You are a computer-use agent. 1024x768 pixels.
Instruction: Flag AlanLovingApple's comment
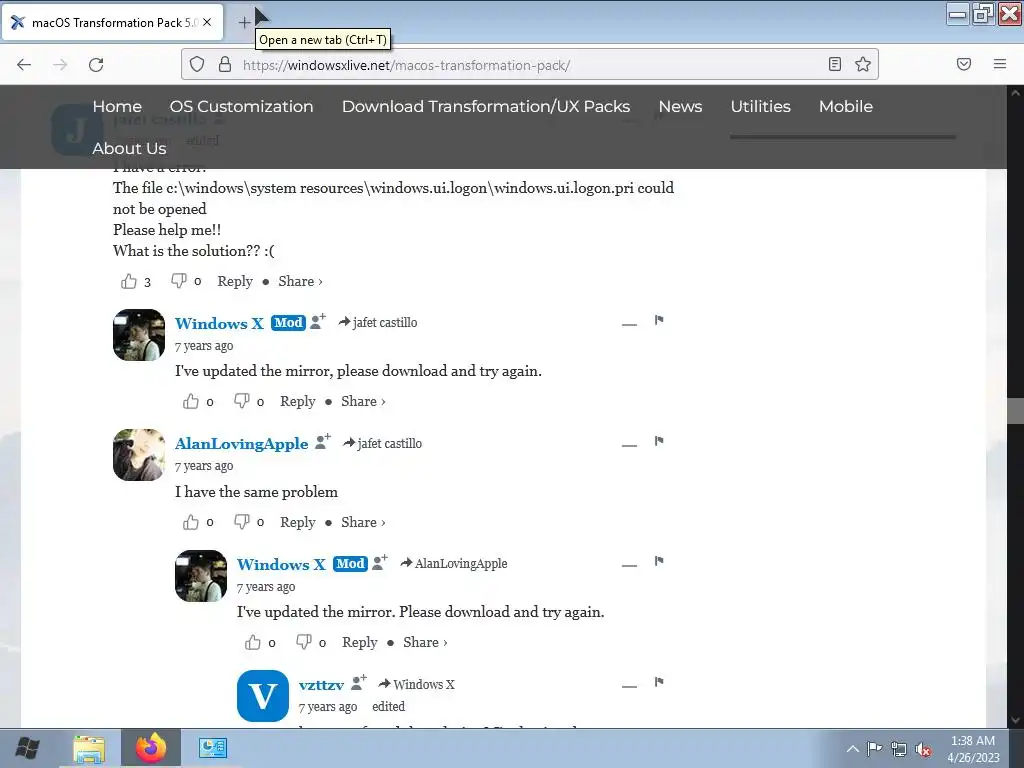(x=659, y=441)
